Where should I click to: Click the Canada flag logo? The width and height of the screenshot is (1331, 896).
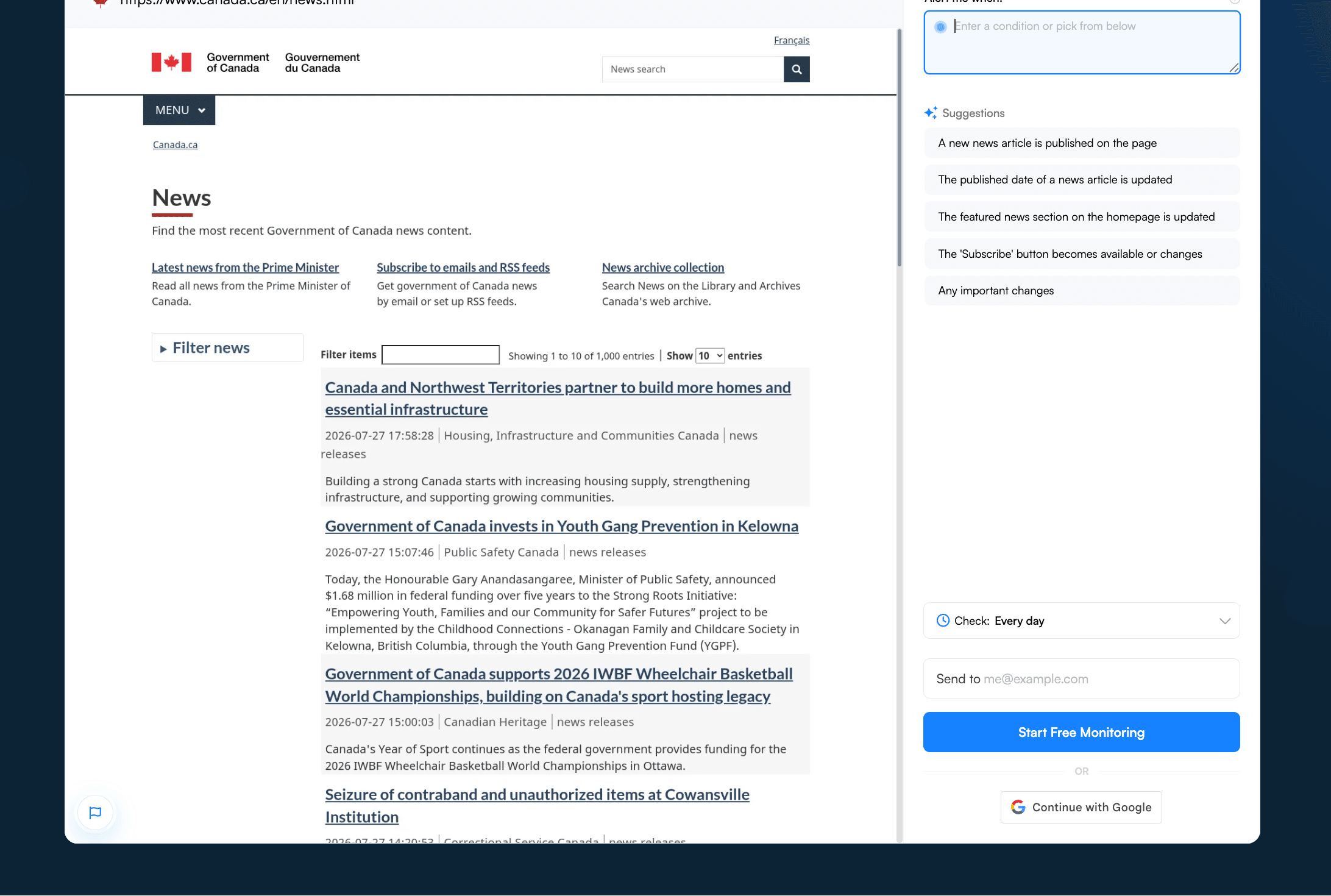point(171,62)
